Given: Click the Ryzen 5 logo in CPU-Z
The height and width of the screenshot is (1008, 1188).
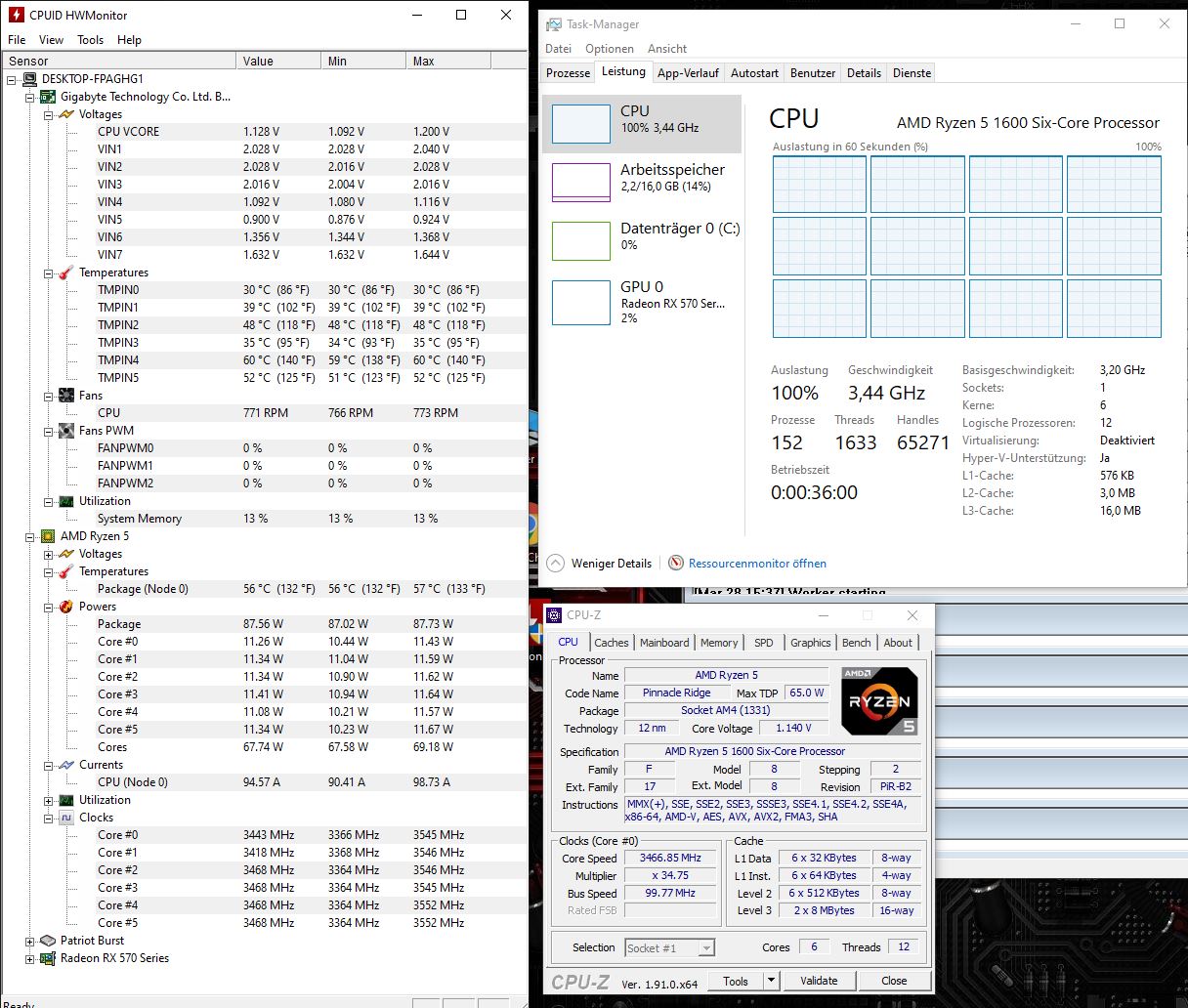Looking at the screenshot, I should 877,700.
